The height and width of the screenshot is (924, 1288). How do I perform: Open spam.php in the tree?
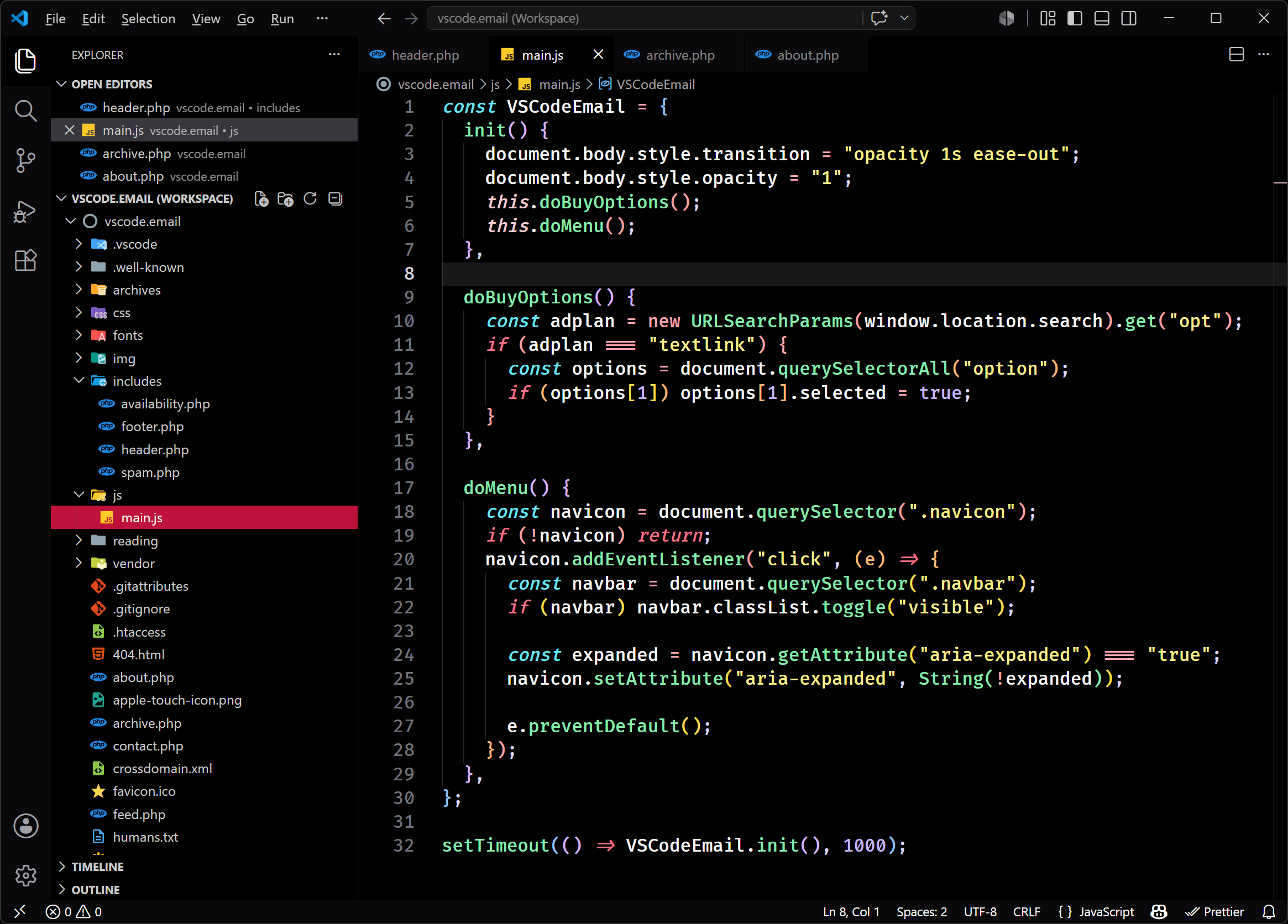150,472
